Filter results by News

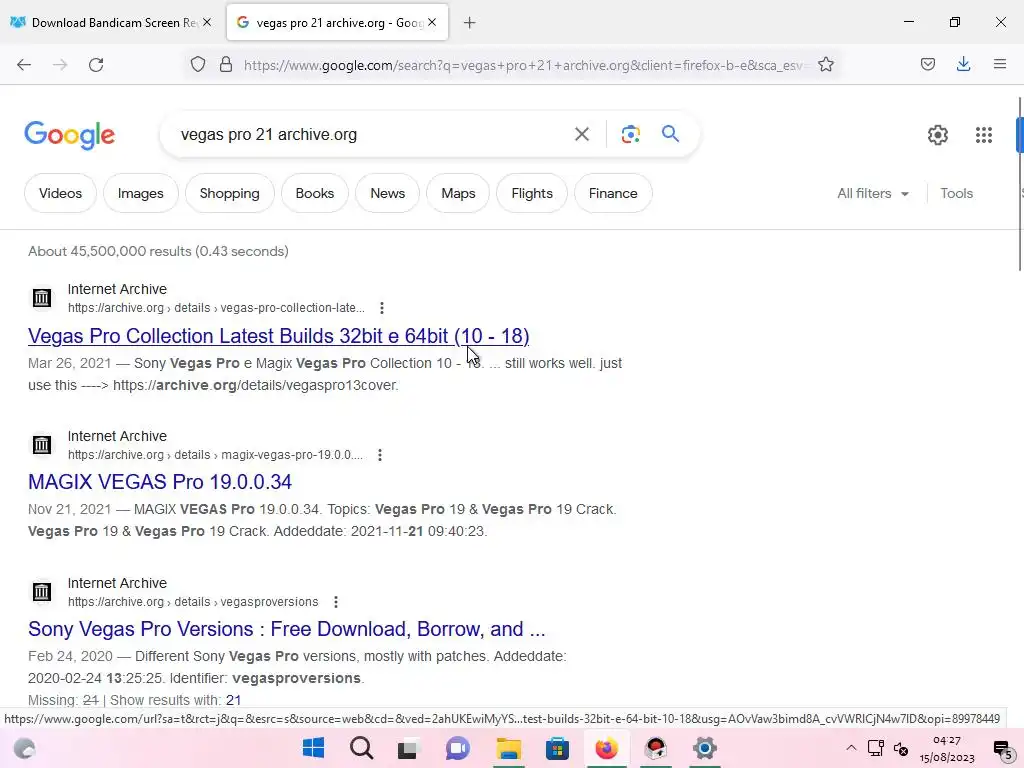coord(387,193)
